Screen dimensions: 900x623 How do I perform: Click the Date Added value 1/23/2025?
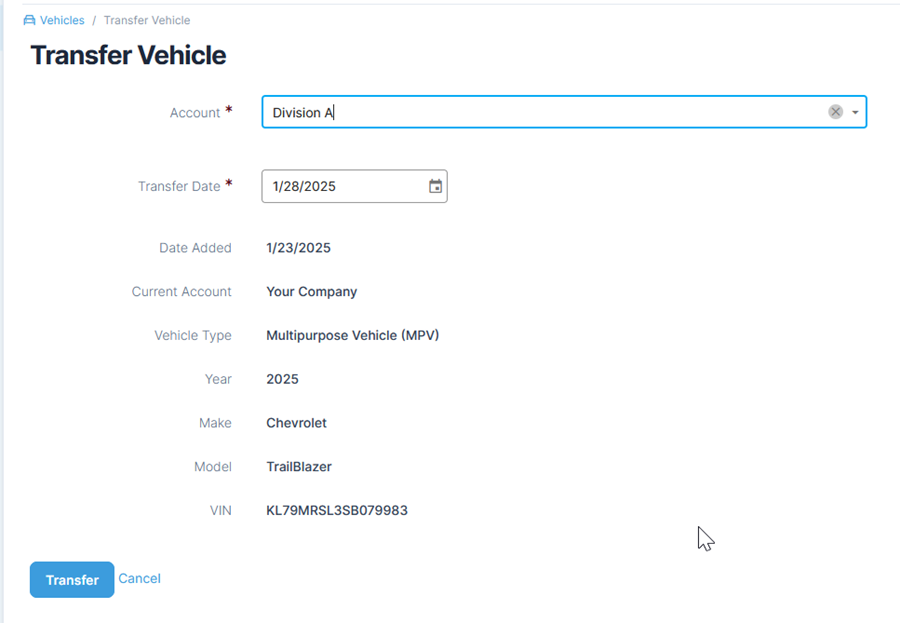pos(298,248)
